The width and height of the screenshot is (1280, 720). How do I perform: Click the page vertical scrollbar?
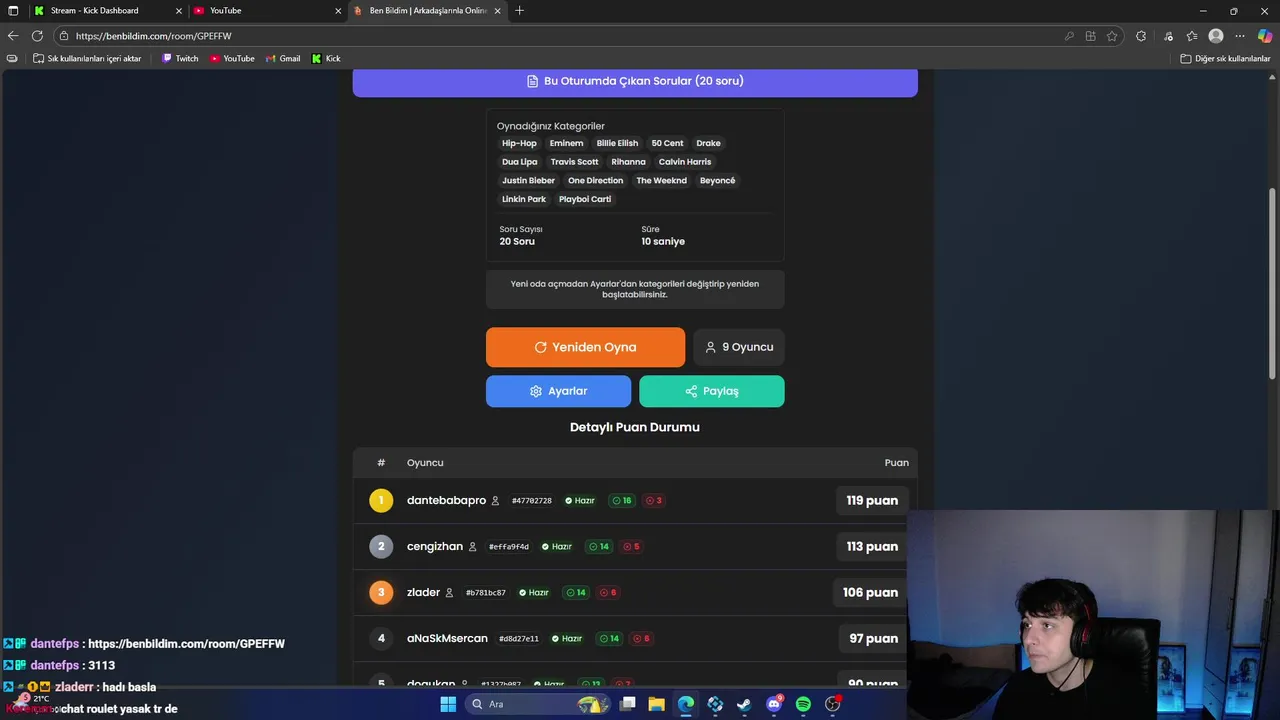[1273, 283]
